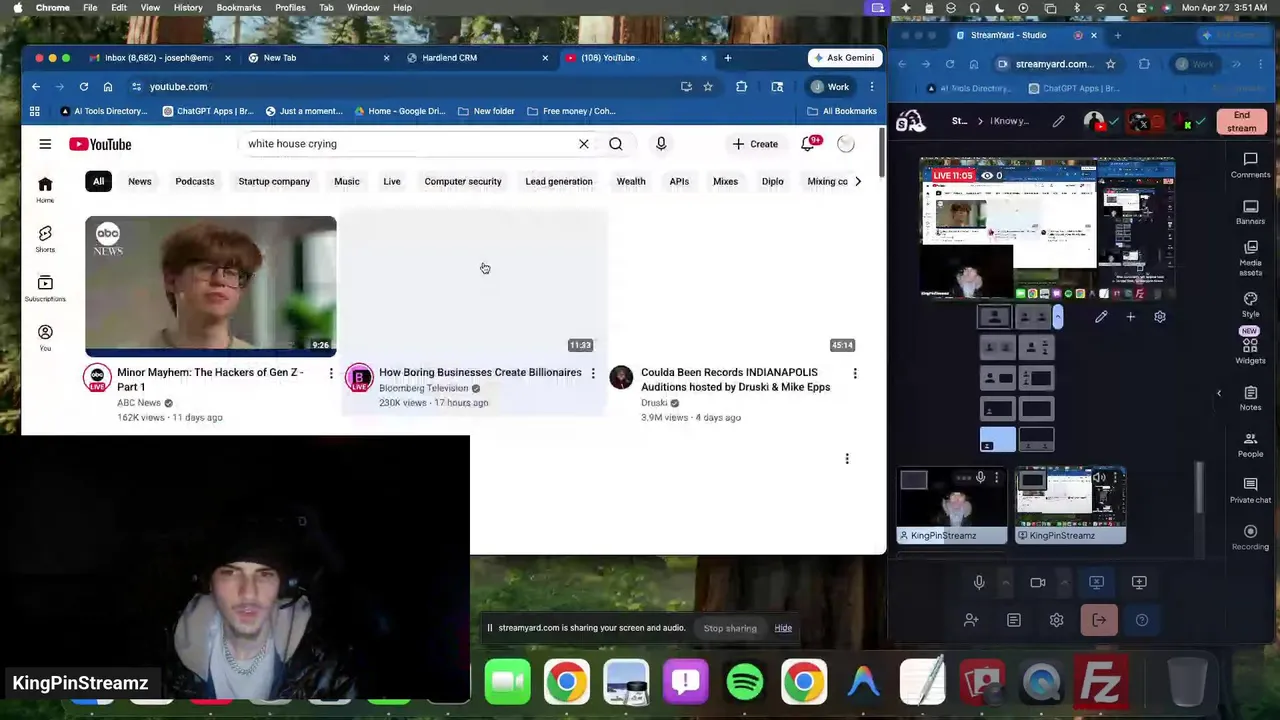Collapse StreamYard right sidebar arrow
Image resolution: width=1280 pixels, height=720 pixels.
click(1219, 394)
